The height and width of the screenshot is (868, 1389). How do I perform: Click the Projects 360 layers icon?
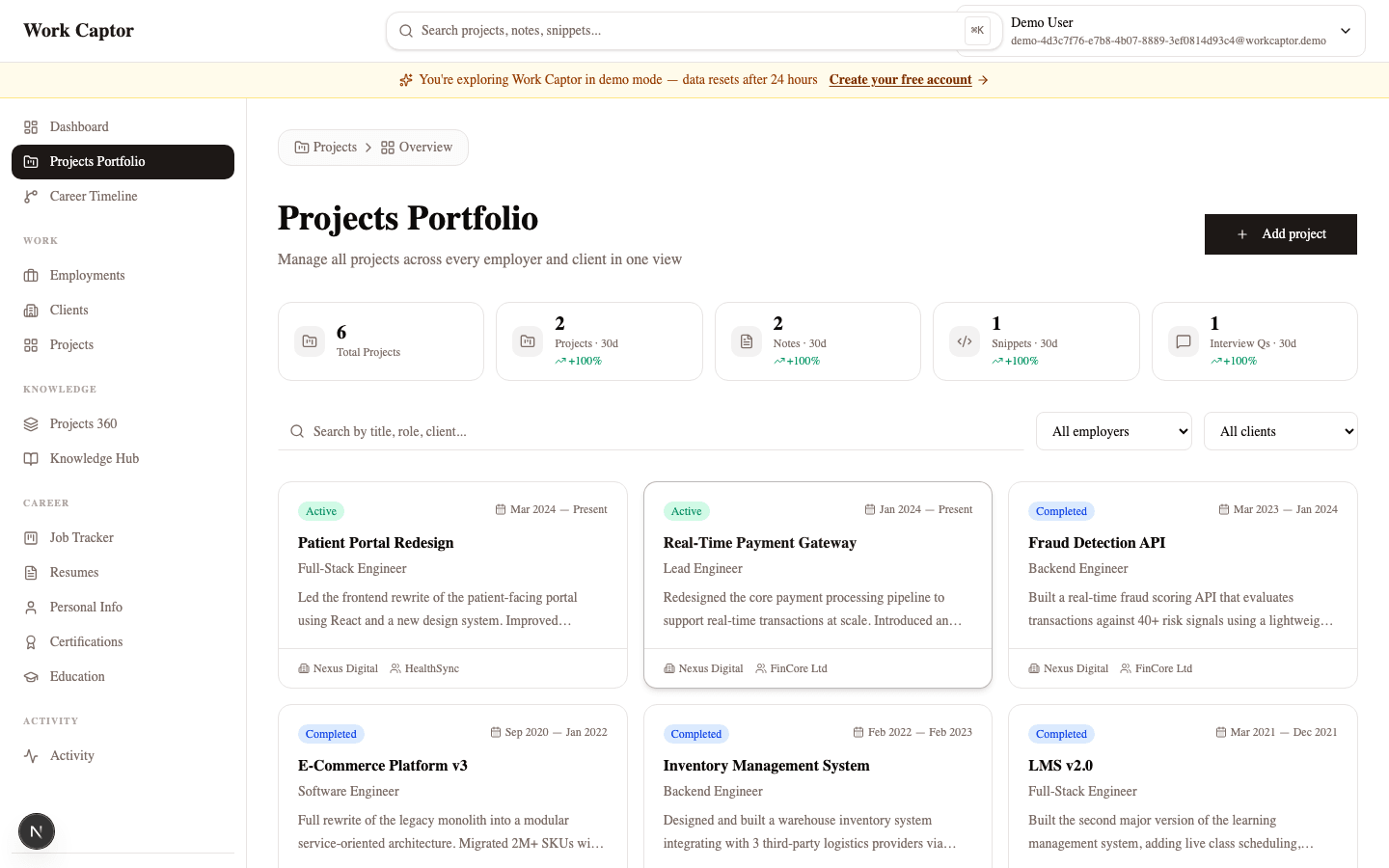31,424
